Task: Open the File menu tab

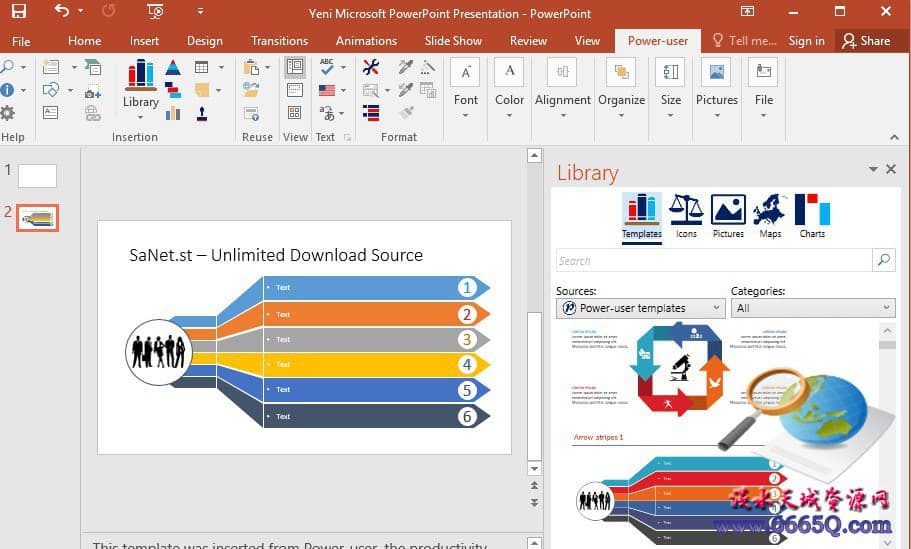Action: [x=21, y=41]
